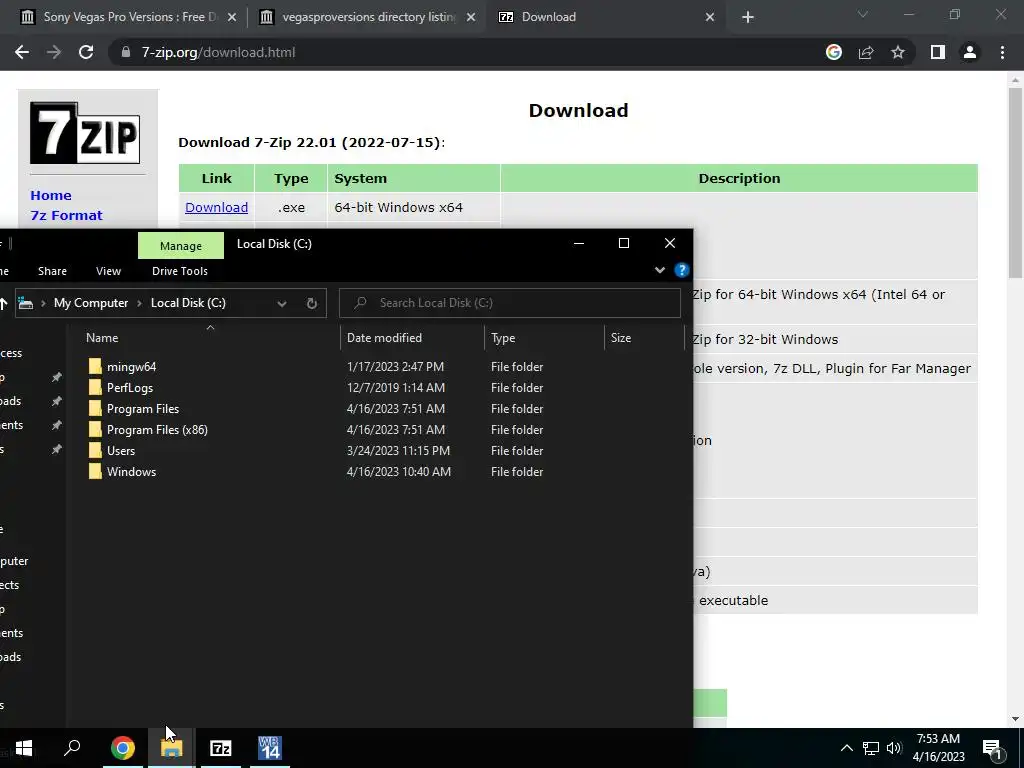Reload the 7-zip download page
The height and width of the screenshot is (768, 1024).
86,52
